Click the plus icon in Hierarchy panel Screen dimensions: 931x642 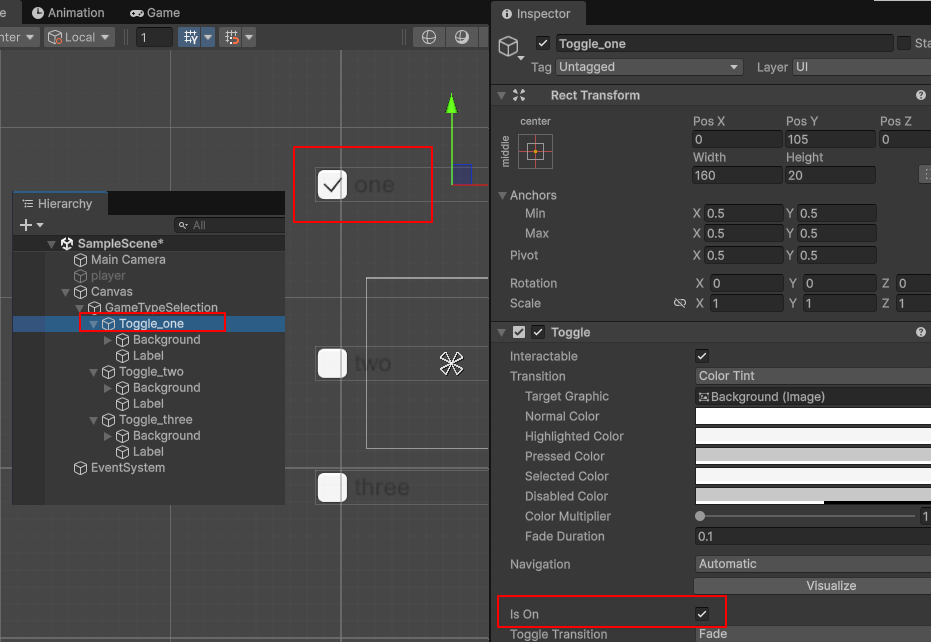pyautogui.click(x=26, y=226)
